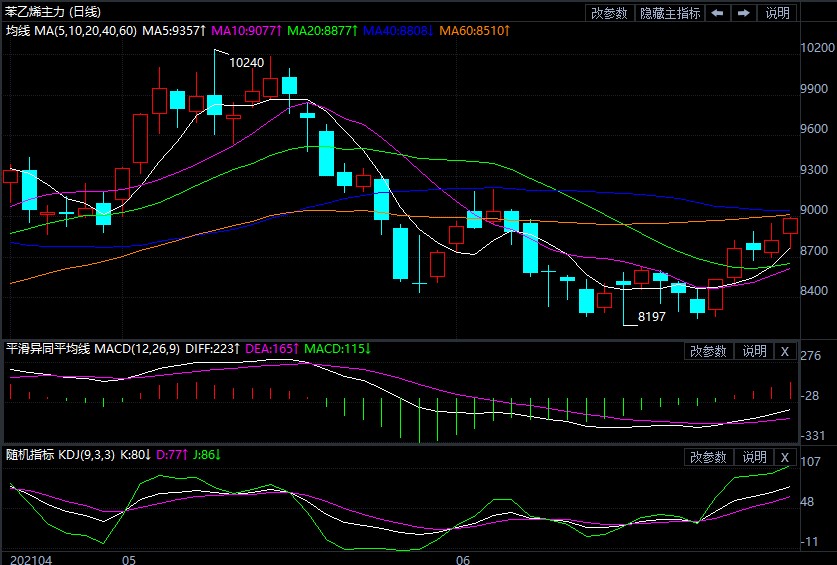Click the MA5:9357 legend label
This screenshot has height=565, width=837.
[x=174, y=31]
